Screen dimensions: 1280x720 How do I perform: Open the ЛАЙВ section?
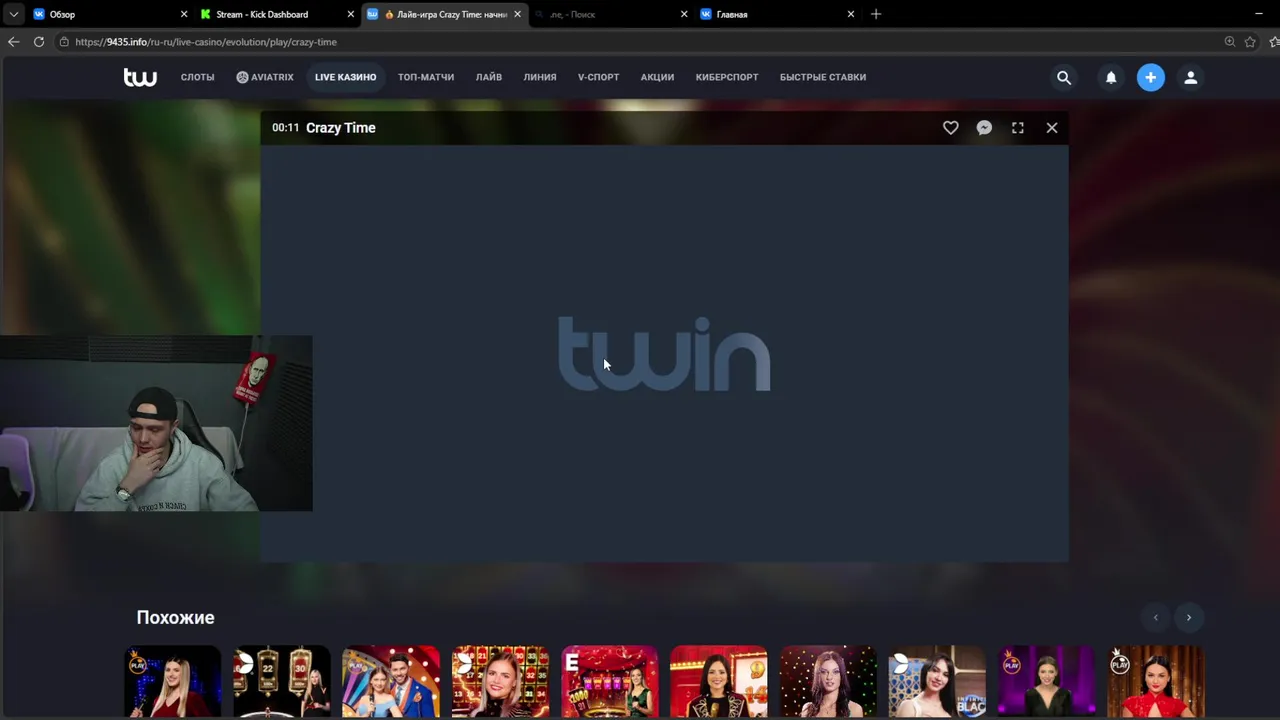[489, 77]
